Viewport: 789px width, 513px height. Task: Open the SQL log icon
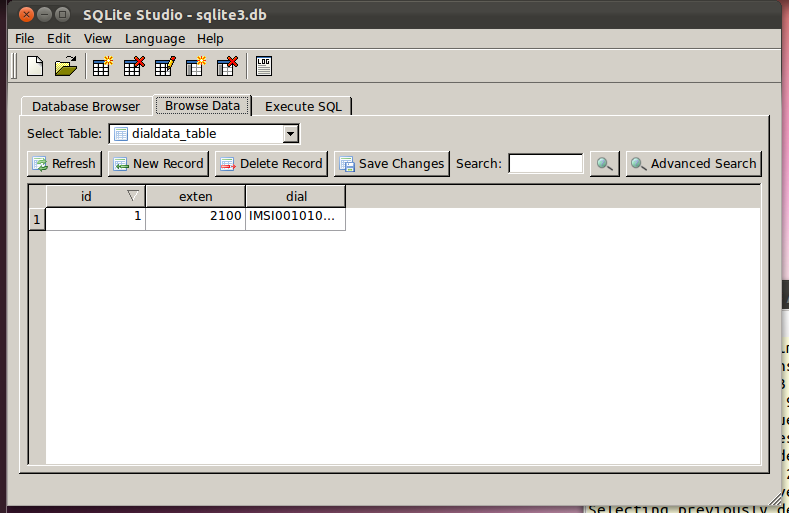264,67
